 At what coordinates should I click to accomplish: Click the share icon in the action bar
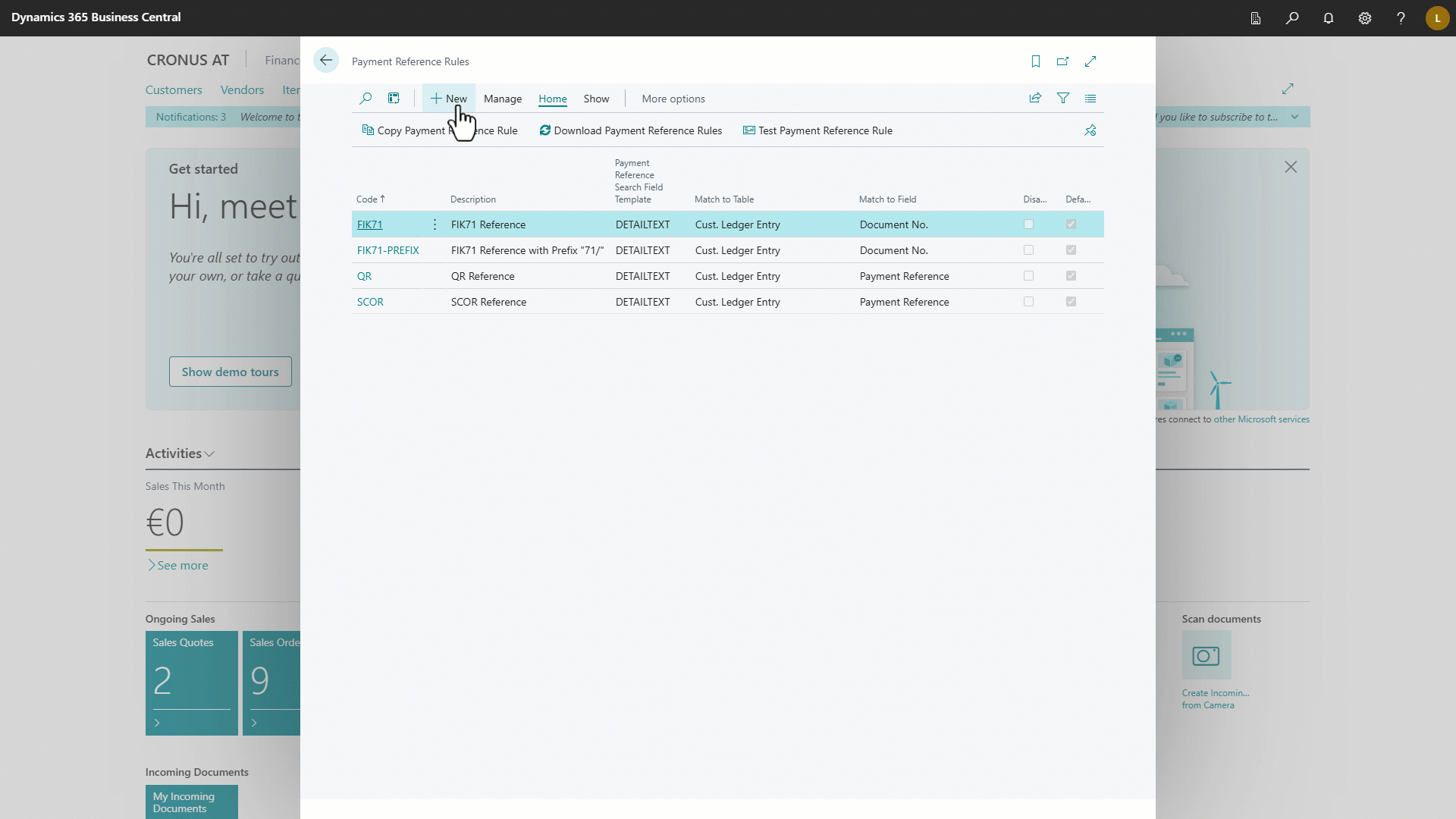pos(1035,98)
